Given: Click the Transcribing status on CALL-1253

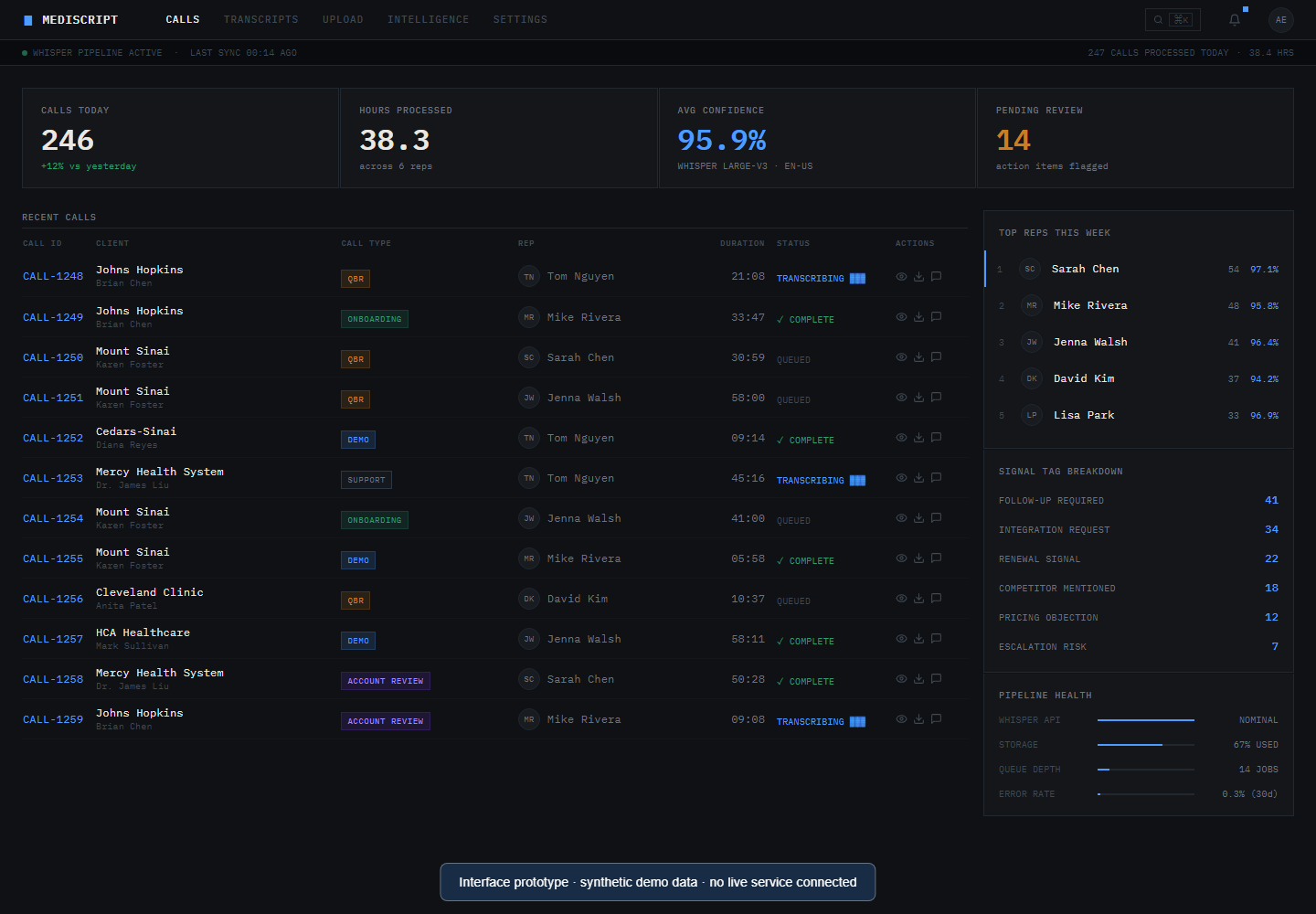Looking at the screenshot, I should (821, 481).
